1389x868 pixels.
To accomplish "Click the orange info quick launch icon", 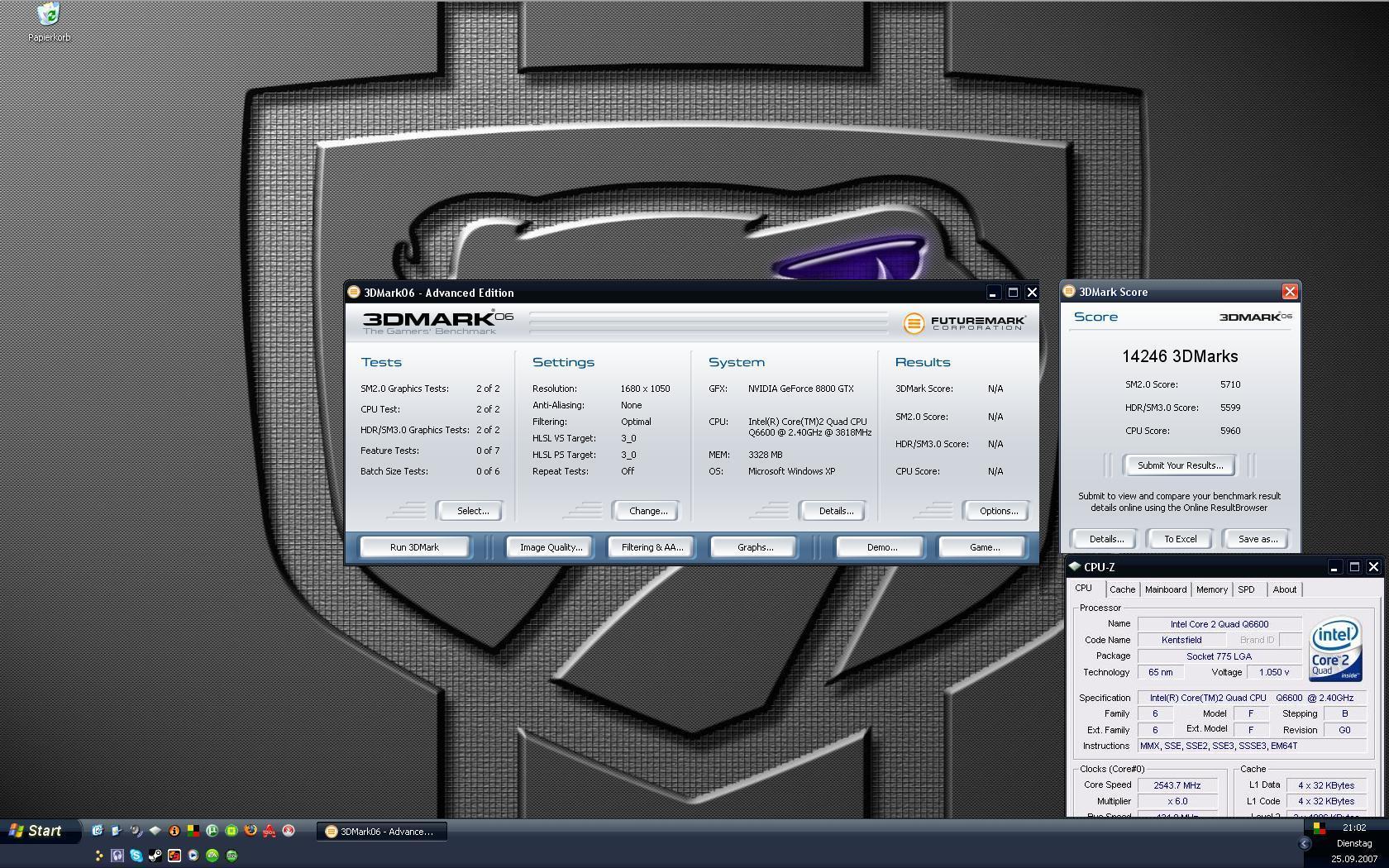I will pyautogui.click(x=174, y=830).
